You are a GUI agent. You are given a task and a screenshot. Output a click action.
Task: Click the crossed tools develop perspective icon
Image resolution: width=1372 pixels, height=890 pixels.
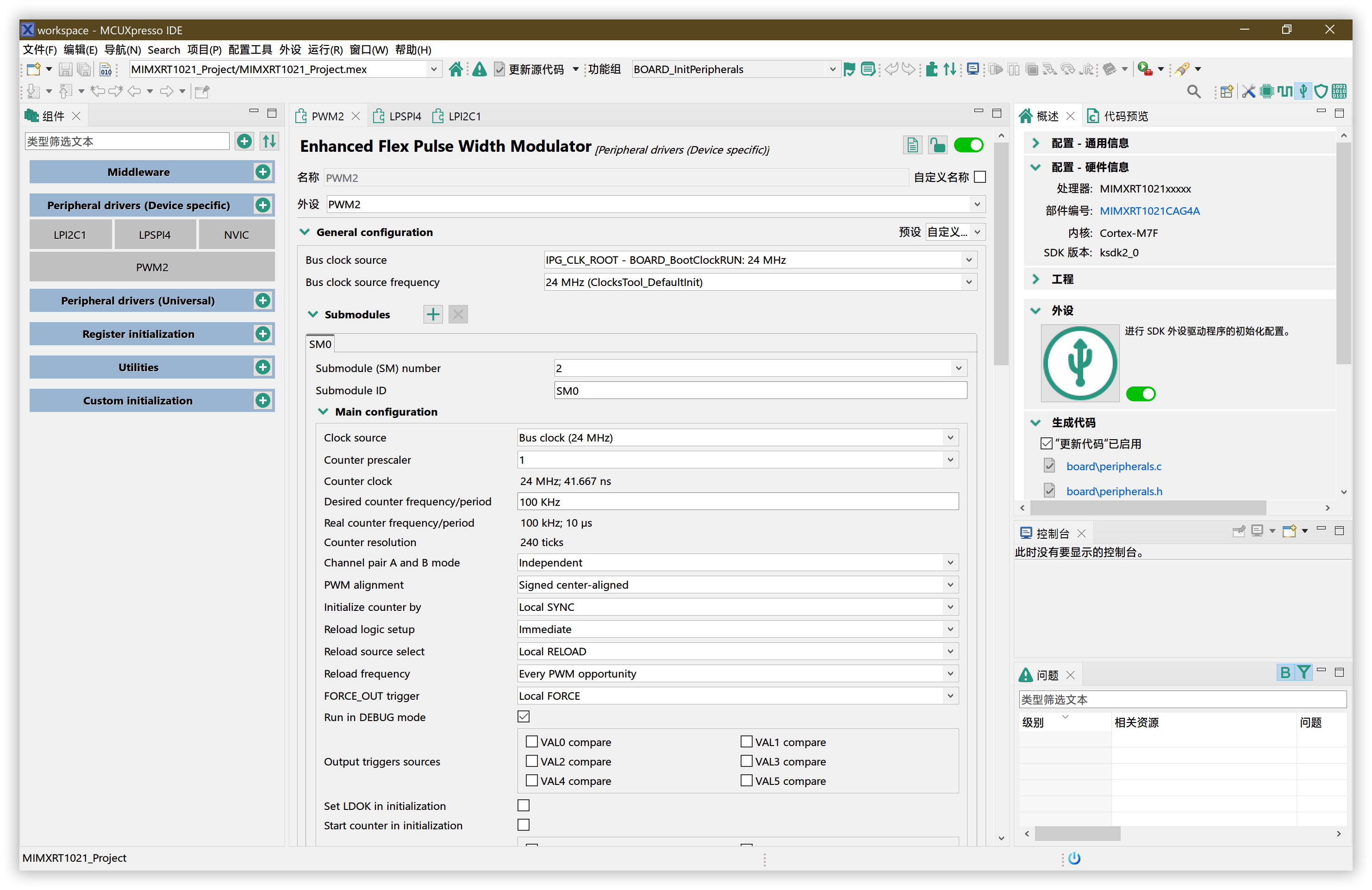tap(1248, 91)
